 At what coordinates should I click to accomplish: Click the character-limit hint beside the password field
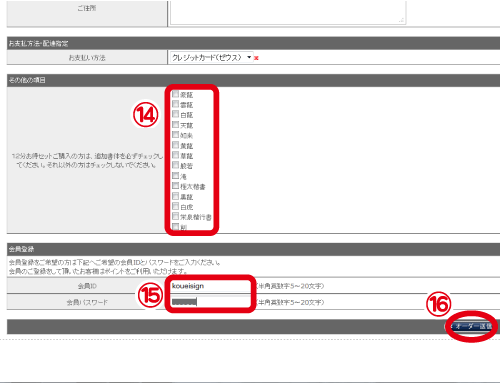290,302
